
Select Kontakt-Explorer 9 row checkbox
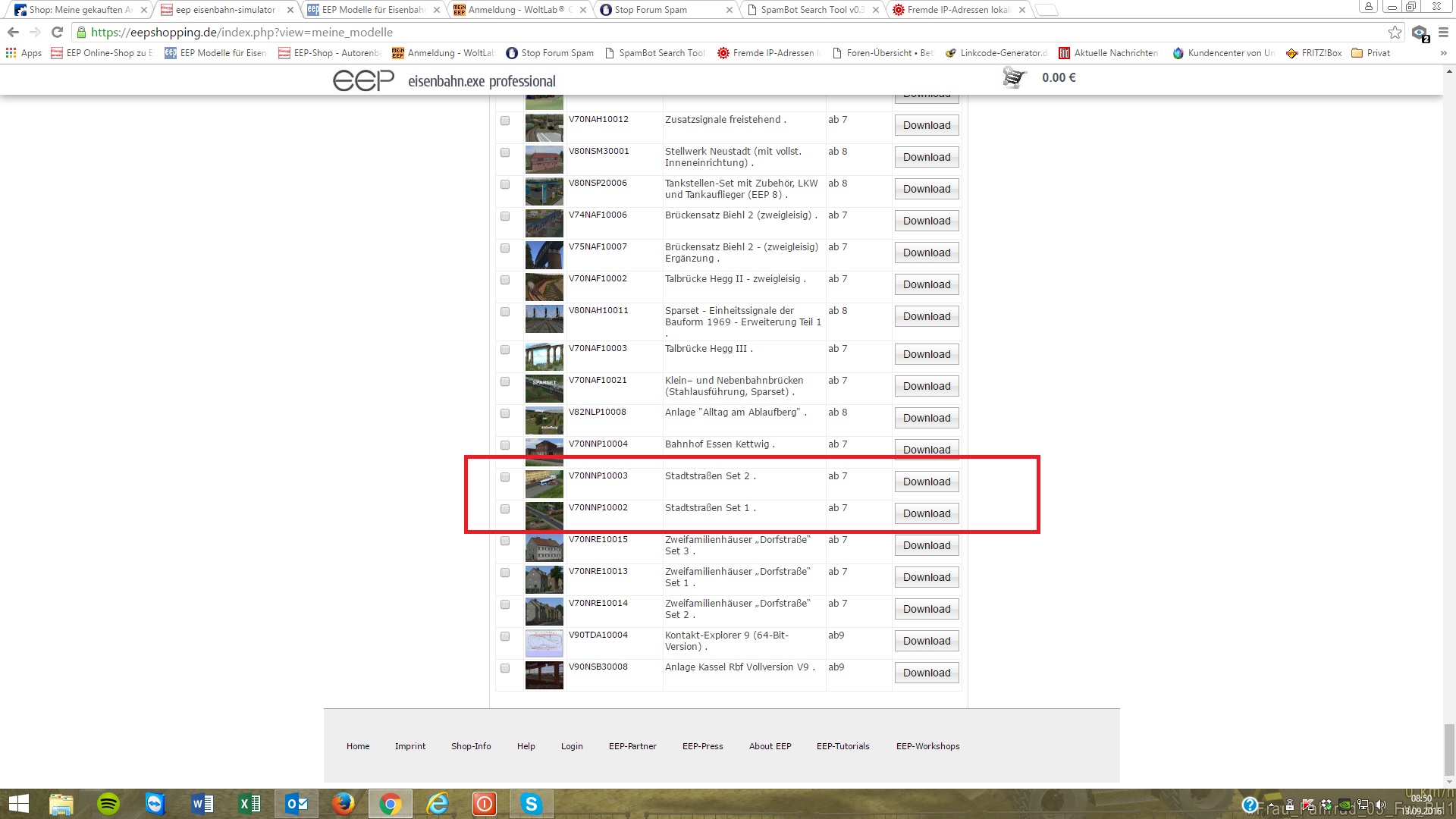point(505,636)
